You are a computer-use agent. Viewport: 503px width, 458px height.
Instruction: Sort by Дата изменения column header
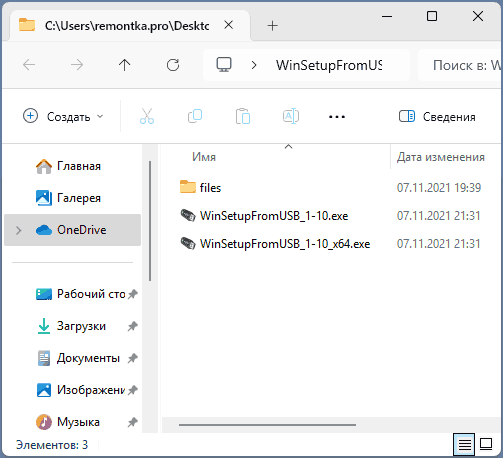coord(440,157)
